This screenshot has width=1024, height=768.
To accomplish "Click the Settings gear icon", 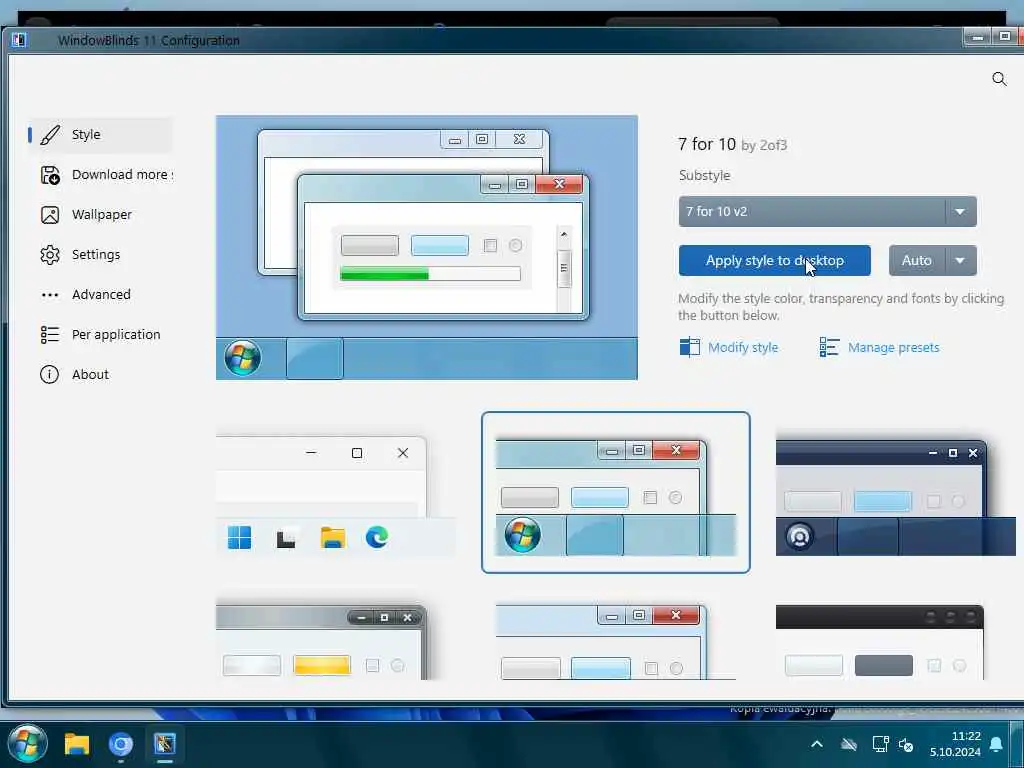I will click(x=50, y=255).
